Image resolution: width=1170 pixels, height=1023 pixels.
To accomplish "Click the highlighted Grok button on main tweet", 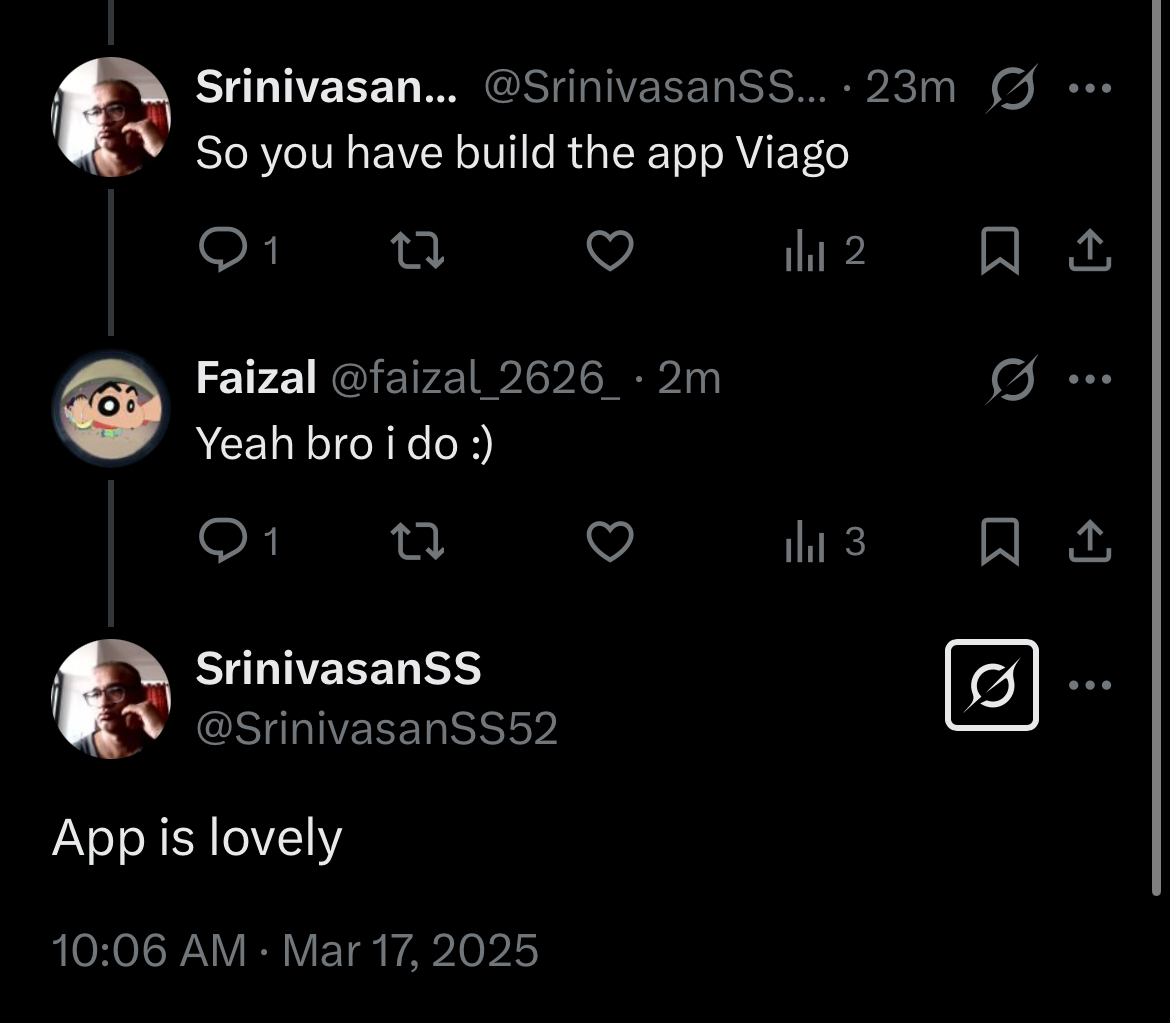I will (x=992, y=685).
